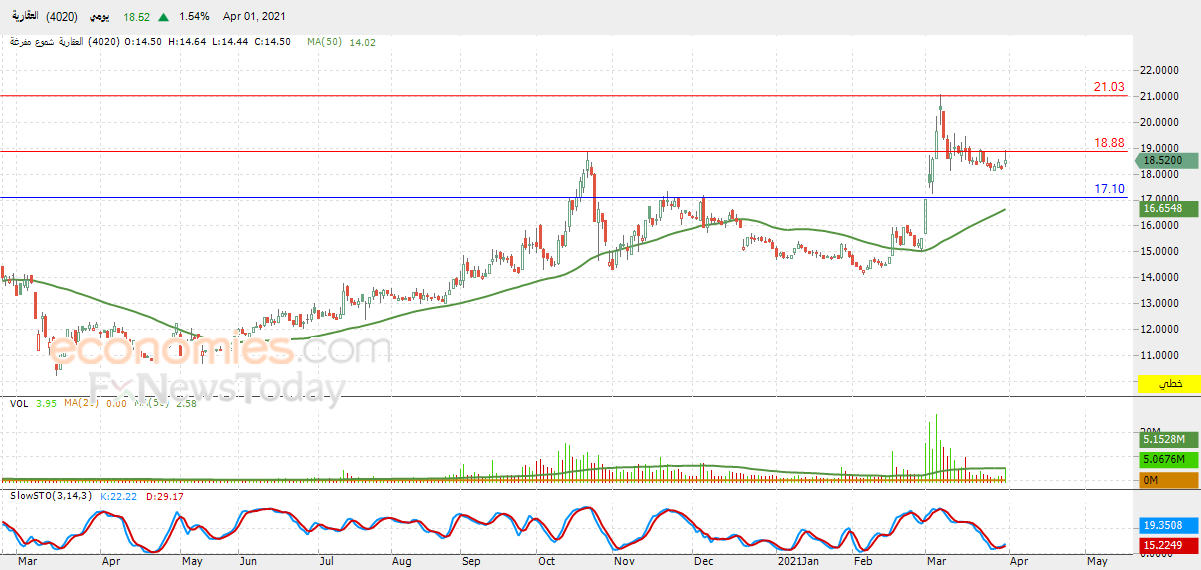Click the yellow 'خطي' linear scale button
Viewport: 1201px width, 570px height.
click(x=1168, y=383)
